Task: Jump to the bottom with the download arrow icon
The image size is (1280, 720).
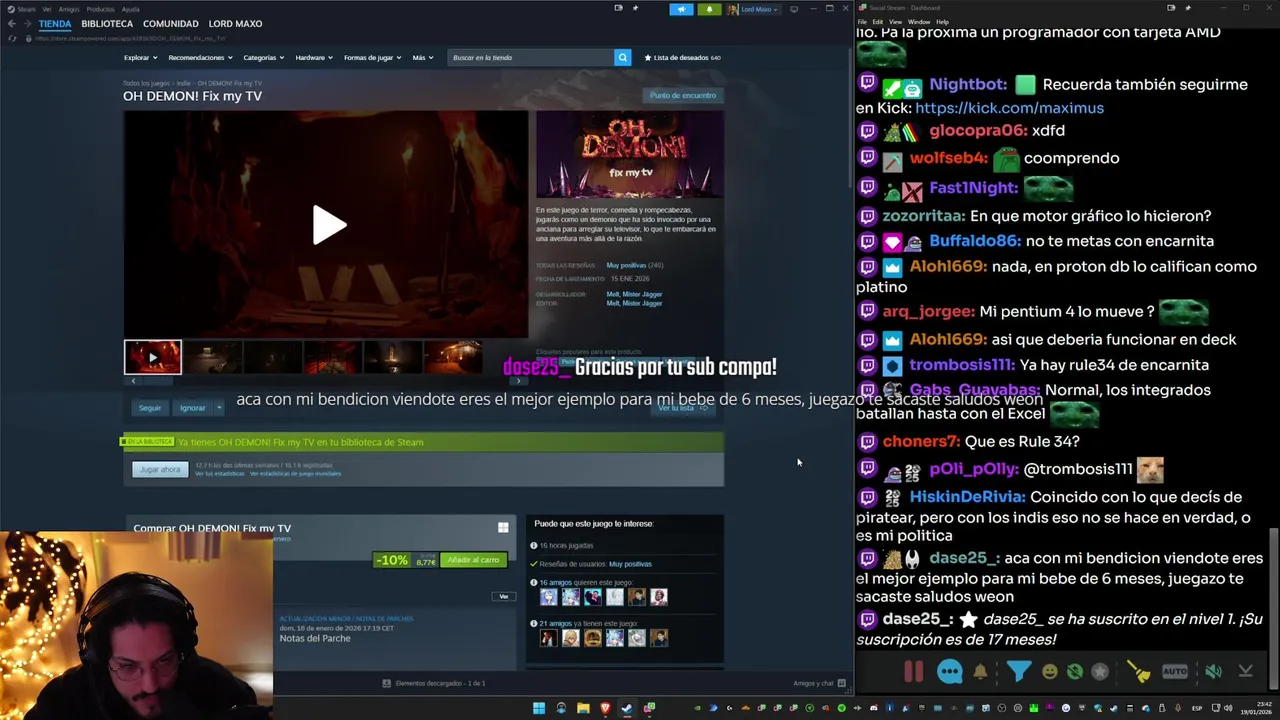Action: pyautogui.click(x=1245, y=672)
